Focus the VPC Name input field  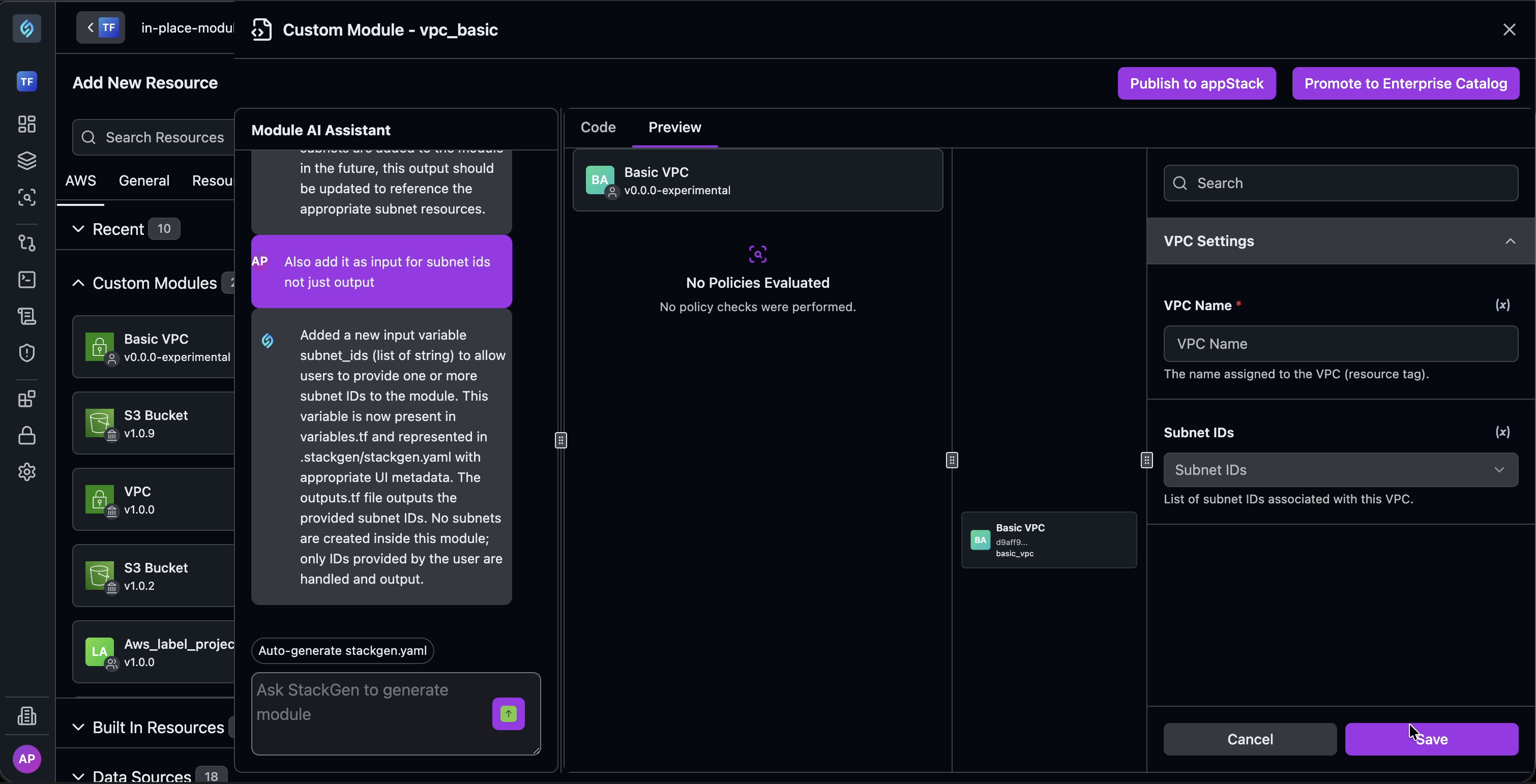coord(1340,344)
